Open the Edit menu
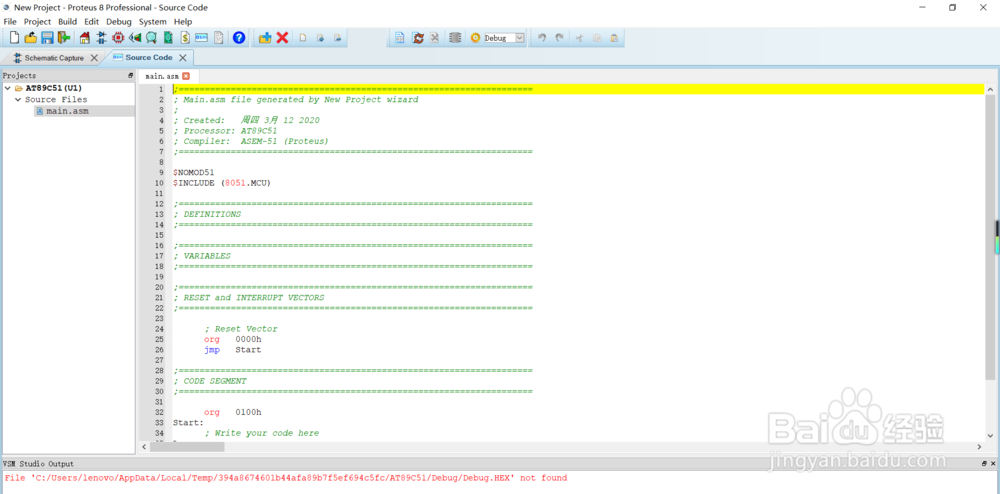 tap(92, 22)
